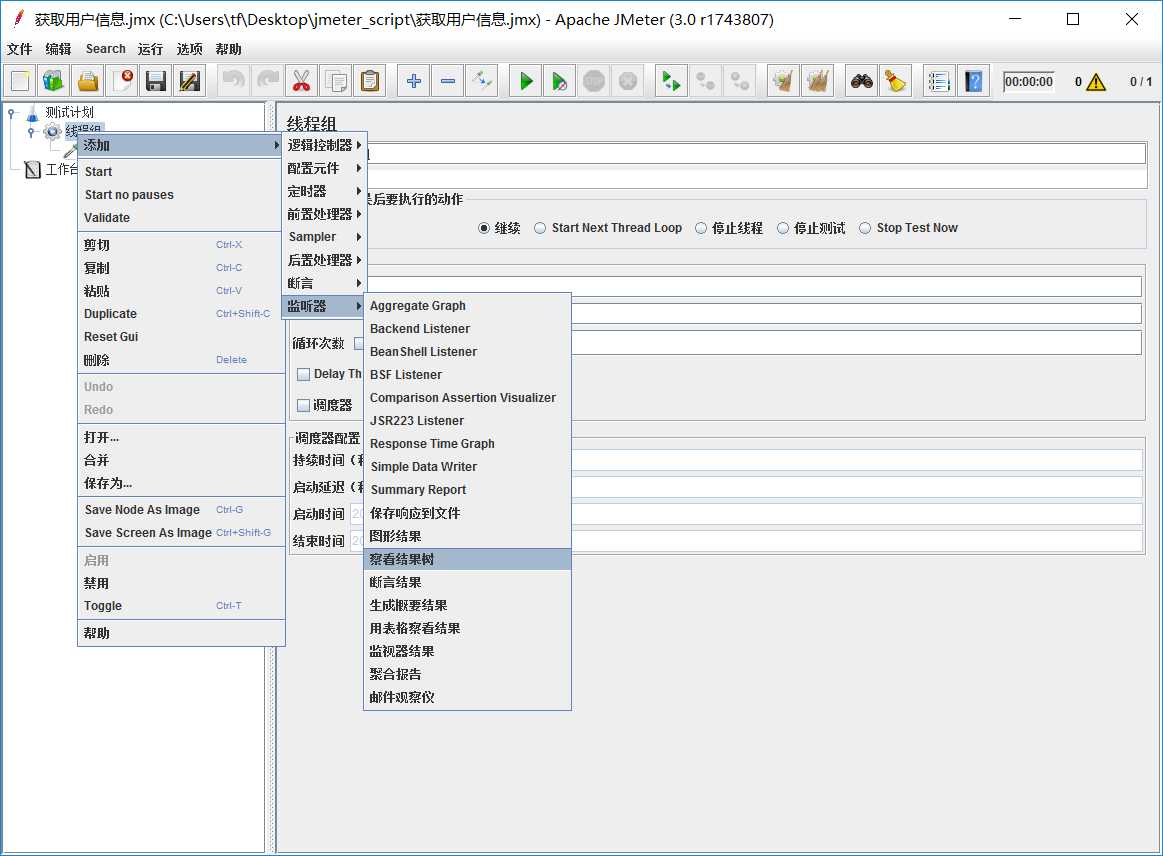Click the Close test plan icon
1163x856 pixels.
pos(122,81)
